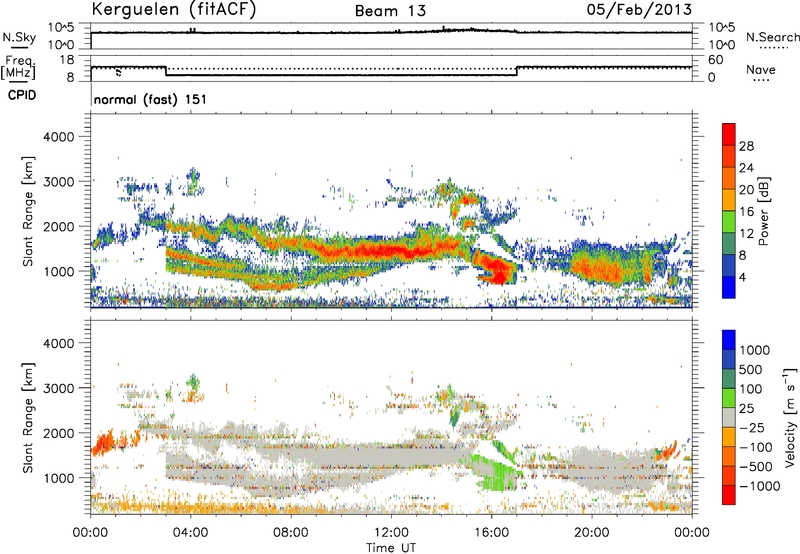Click the "N.Search" legend label
The height and width of the screenshot is (554, 800).
(x=772, y=37)
